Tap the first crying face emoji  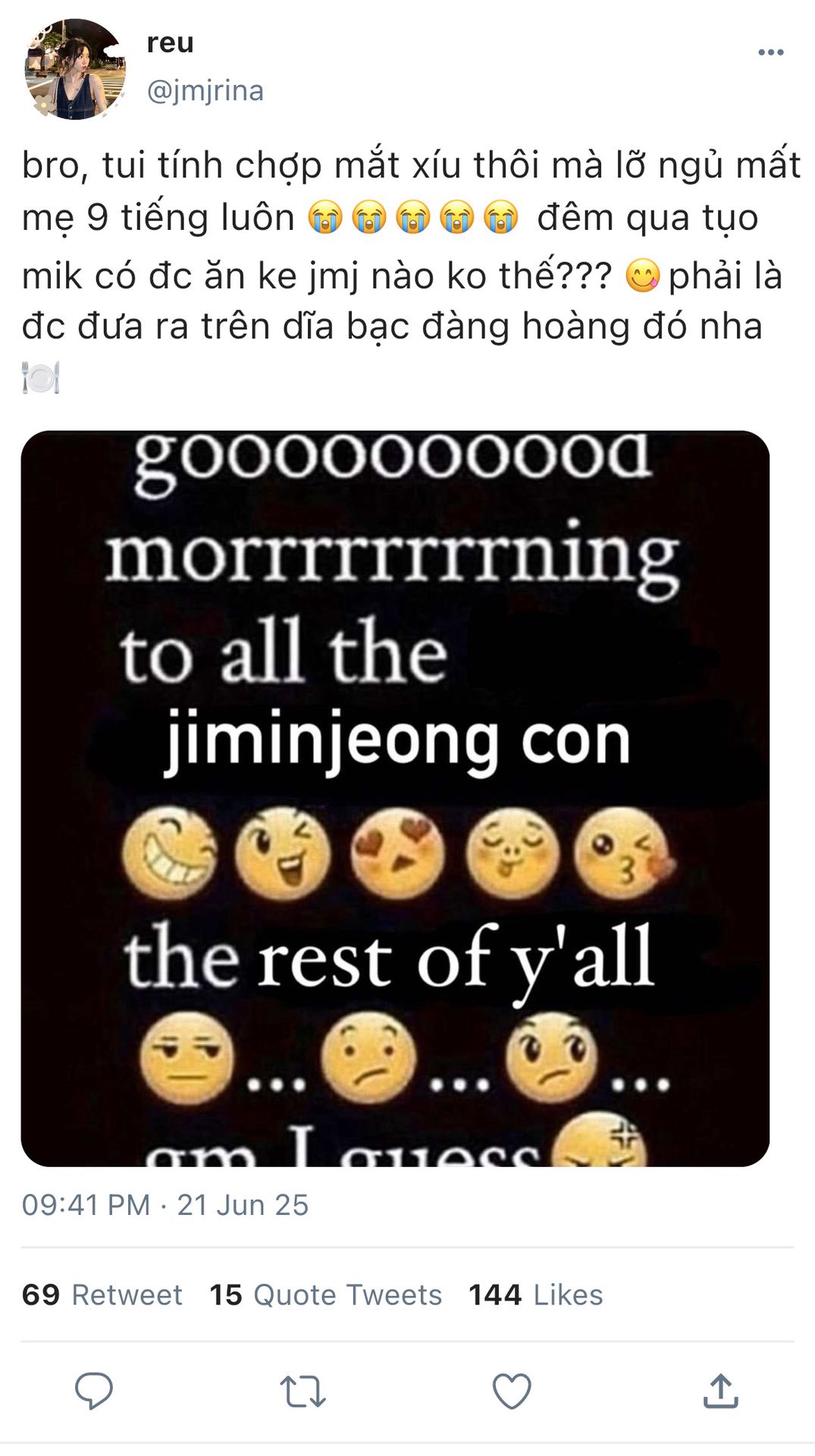(x=326, y=218)
